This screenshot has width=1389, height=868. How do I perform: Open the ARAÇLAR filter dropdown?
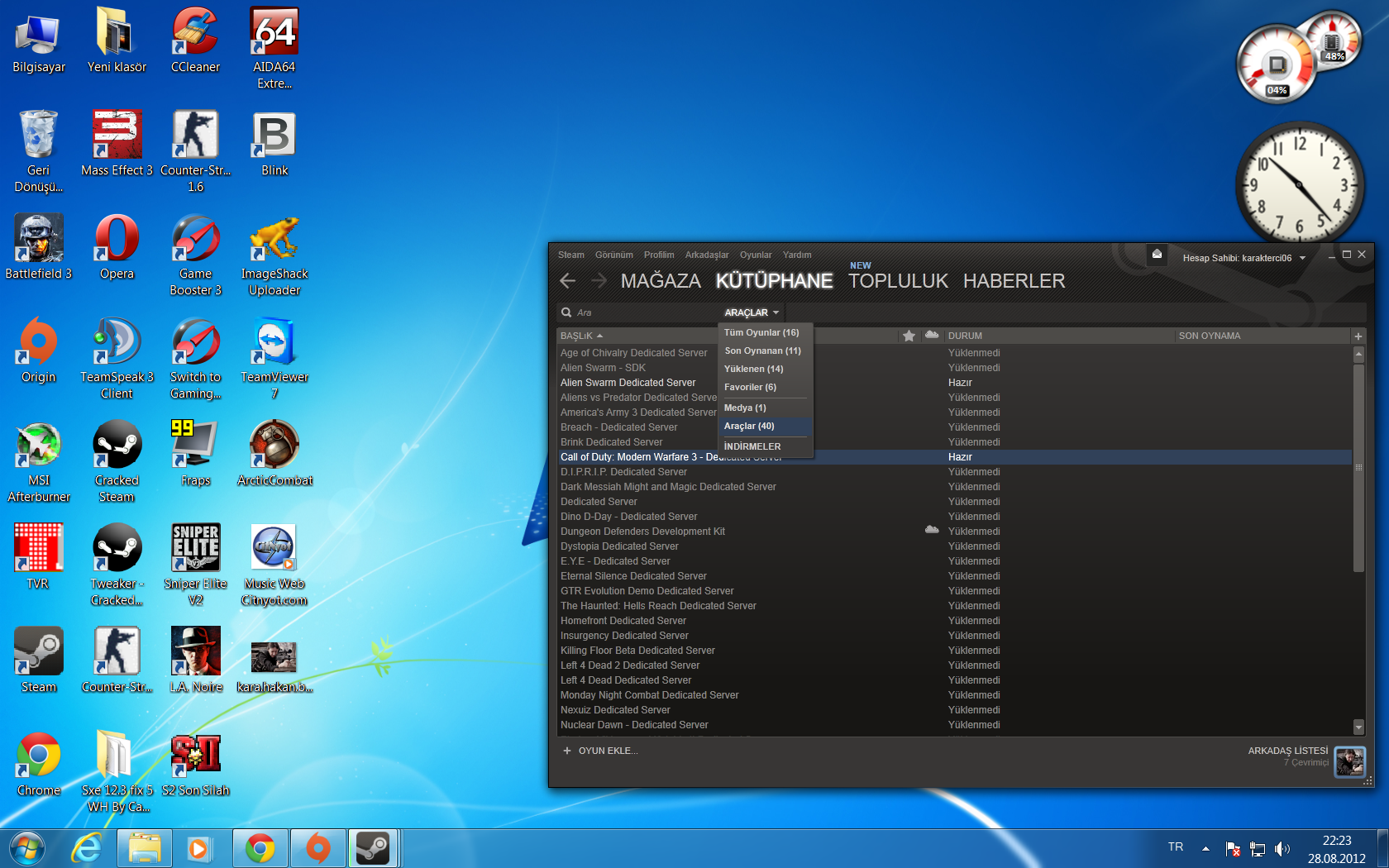coord(752,312)
